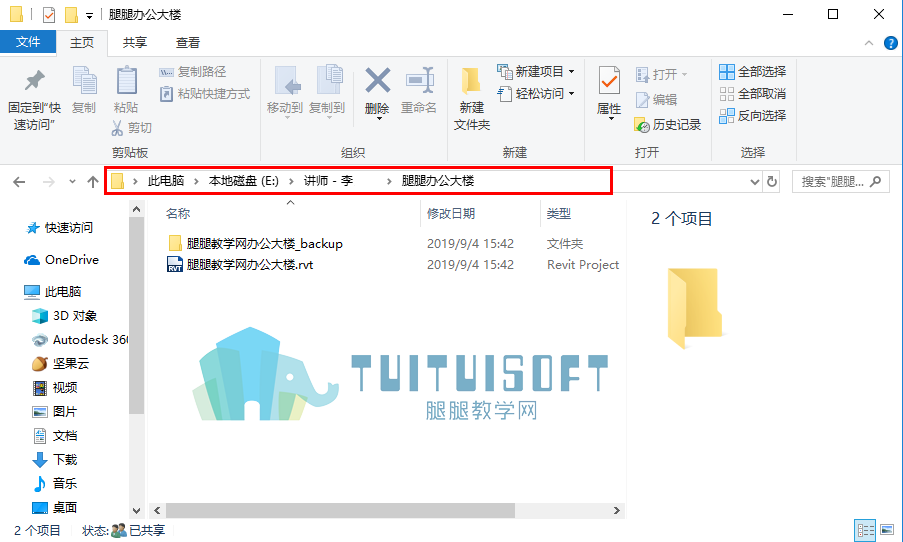Open Music (音乐) in sidebar
Screen dimensions: 903x542
click(55, 483)
